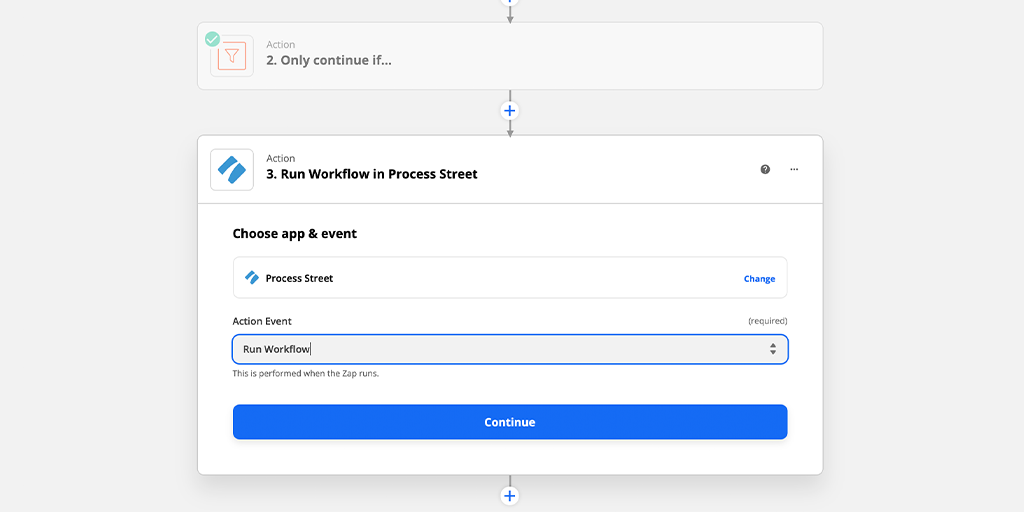
Task: Click the Action Event label
Action: tap(262, 321)
